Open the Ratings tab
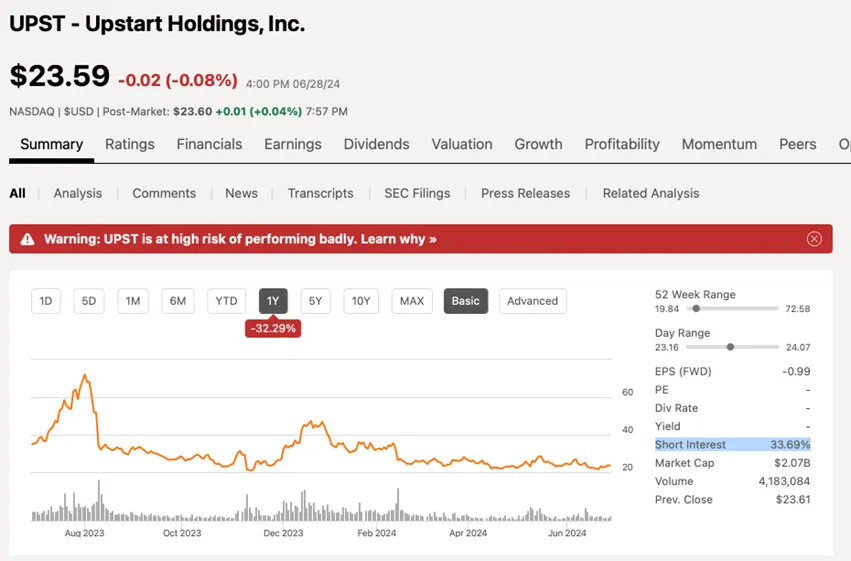 (130, 144)
